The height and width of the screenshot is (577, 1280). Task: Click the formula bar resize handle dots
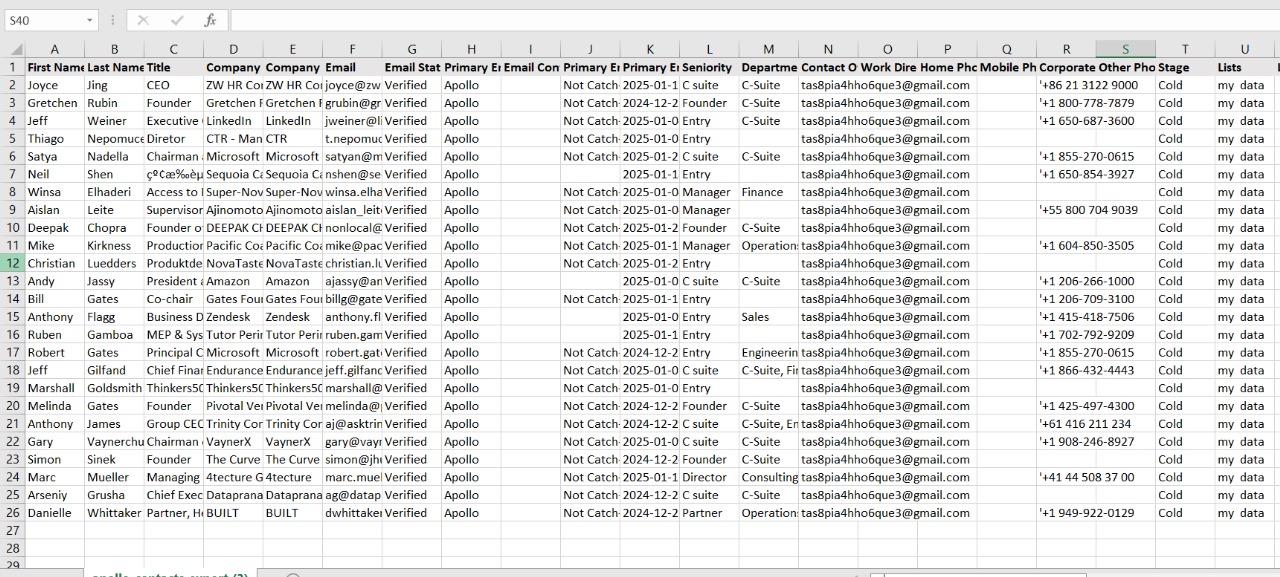click(x=113, y=20)
